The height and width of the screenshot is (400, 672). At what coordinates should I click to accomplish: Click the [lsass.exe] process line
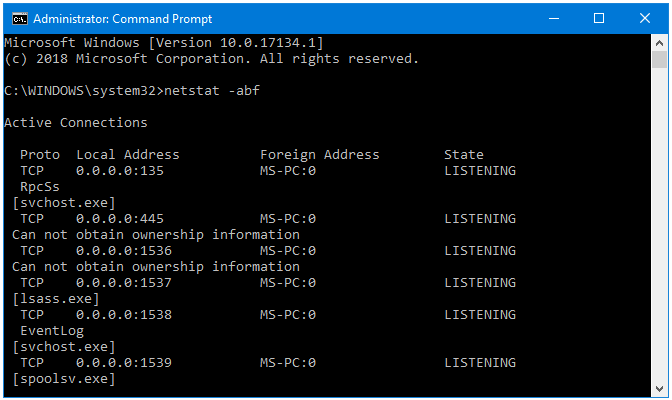56,299
